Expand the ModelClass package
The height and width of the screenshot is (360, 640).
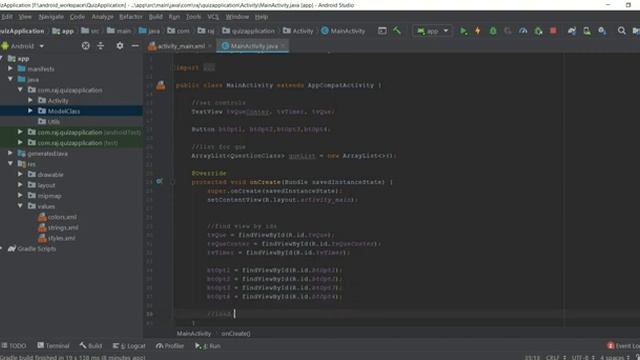point(30,111)
